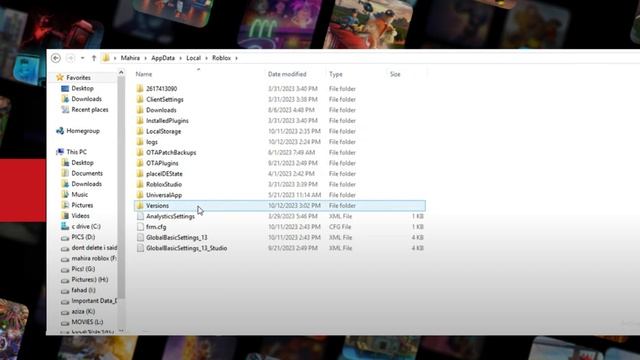640x360 pixels.
Task: Click the 10/12/2023 3:02 PM date of Versions
Action: [294, 205]
